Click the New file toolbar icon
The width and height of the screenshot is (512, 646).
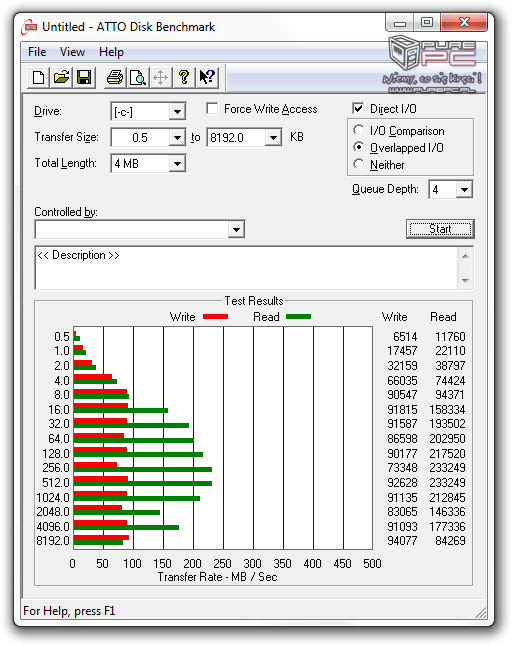point(38,77)
